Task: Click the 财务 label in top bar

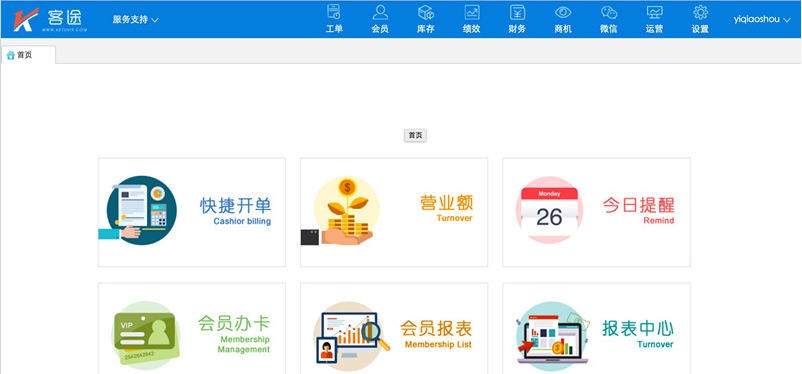Action: click(517, 29)
